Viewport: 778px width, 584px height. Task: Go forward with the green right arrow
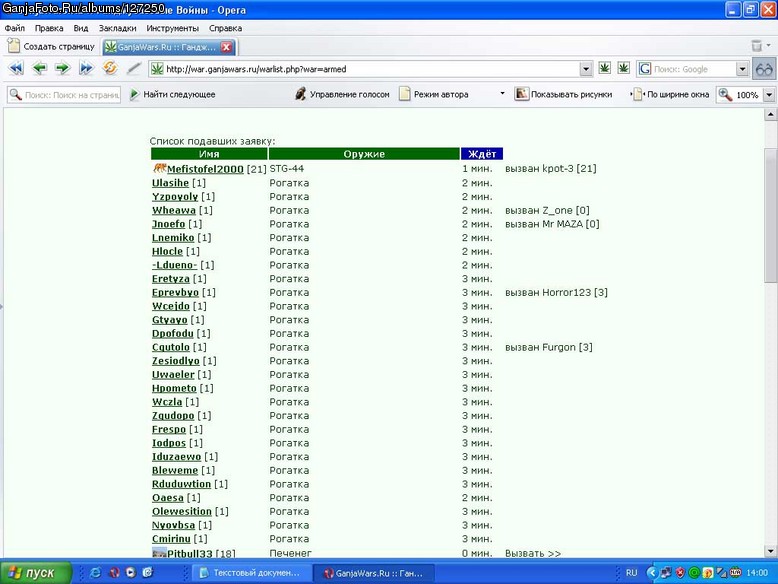[63, 68]
